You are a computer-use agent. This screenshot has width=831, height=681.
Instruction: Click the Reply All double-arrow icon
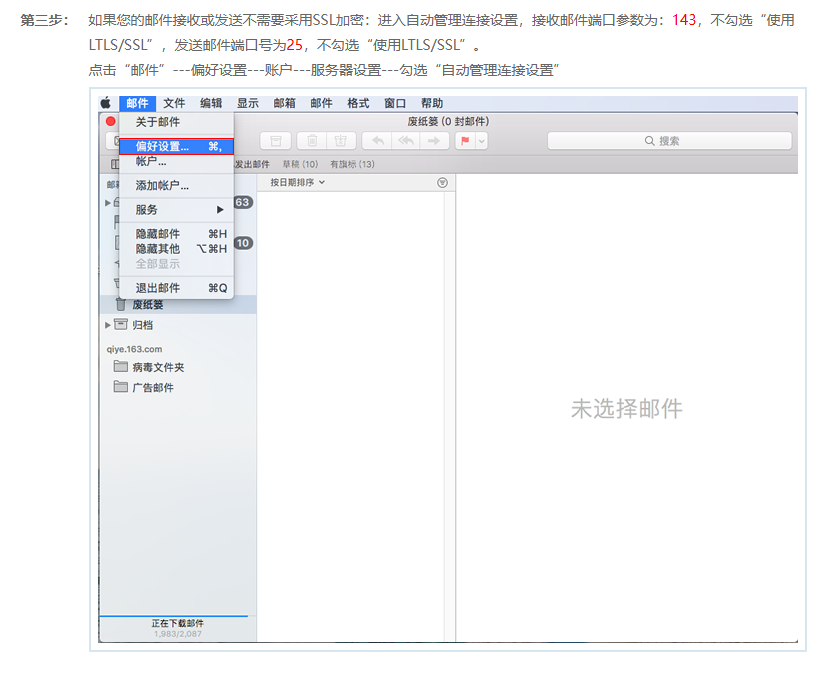406,141
